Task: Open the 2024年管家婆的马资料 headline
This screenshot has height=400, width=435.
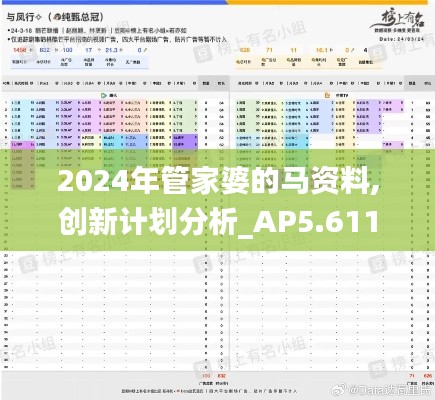Action: coord(219,181)
